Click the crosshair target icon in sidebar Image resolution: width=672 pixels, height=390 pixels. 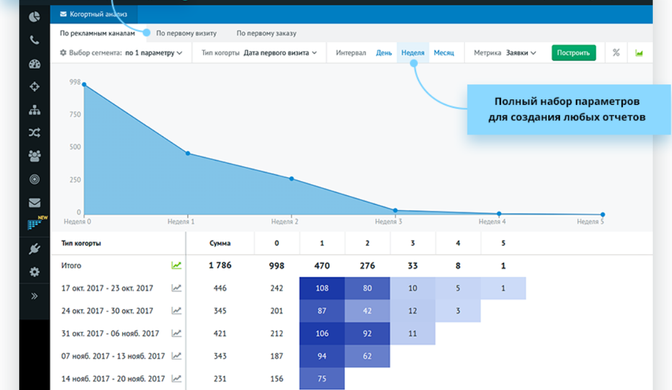(x=34, y=87)
